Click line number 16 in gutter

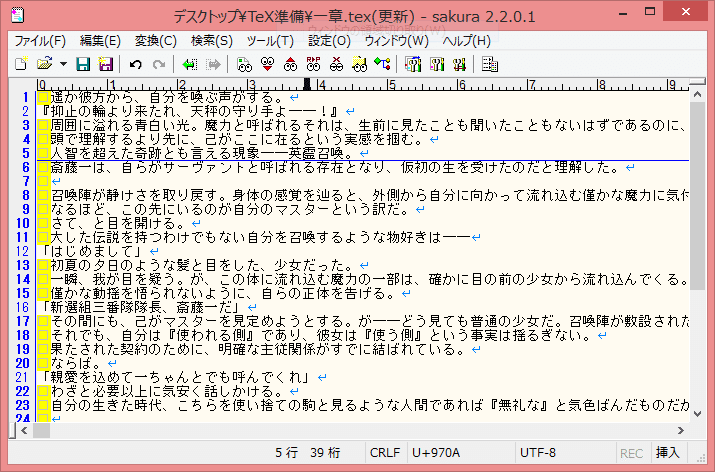(x=22, y=307)
